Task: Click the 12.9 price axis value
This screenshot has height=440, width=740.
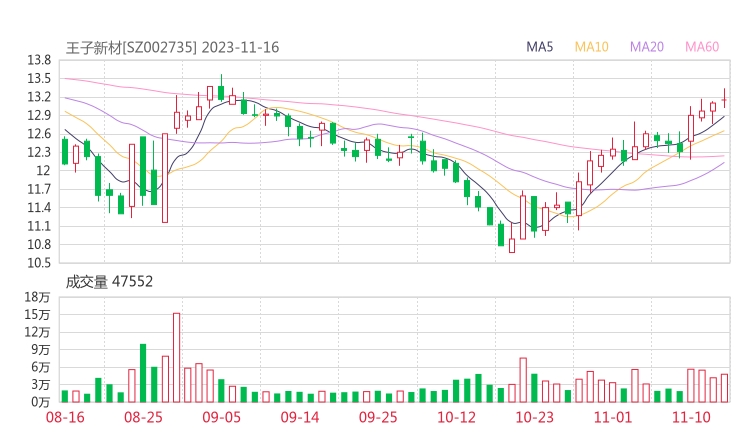Action: 39,115
